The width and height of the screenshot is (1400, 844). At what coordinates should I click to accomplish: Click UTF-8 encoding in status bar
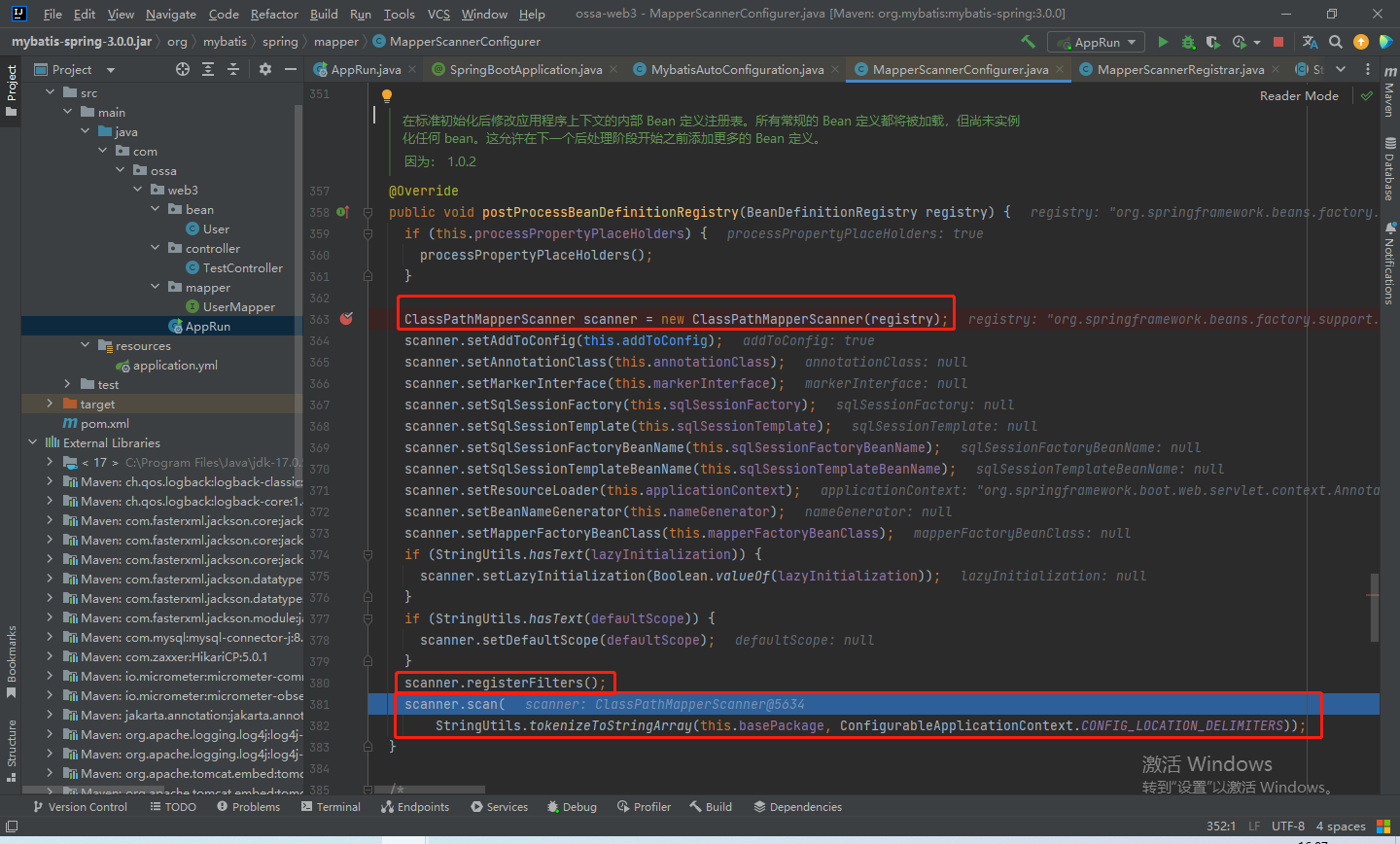tap(1288, 826)
